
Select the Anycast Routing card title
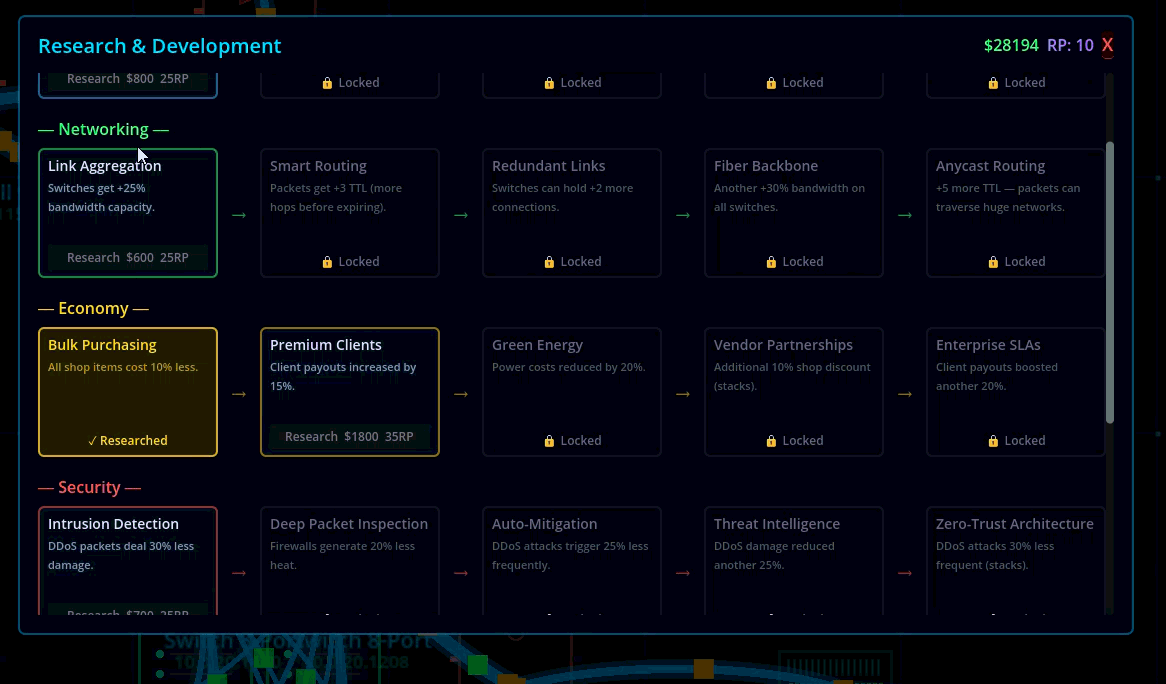pos(991,166)
